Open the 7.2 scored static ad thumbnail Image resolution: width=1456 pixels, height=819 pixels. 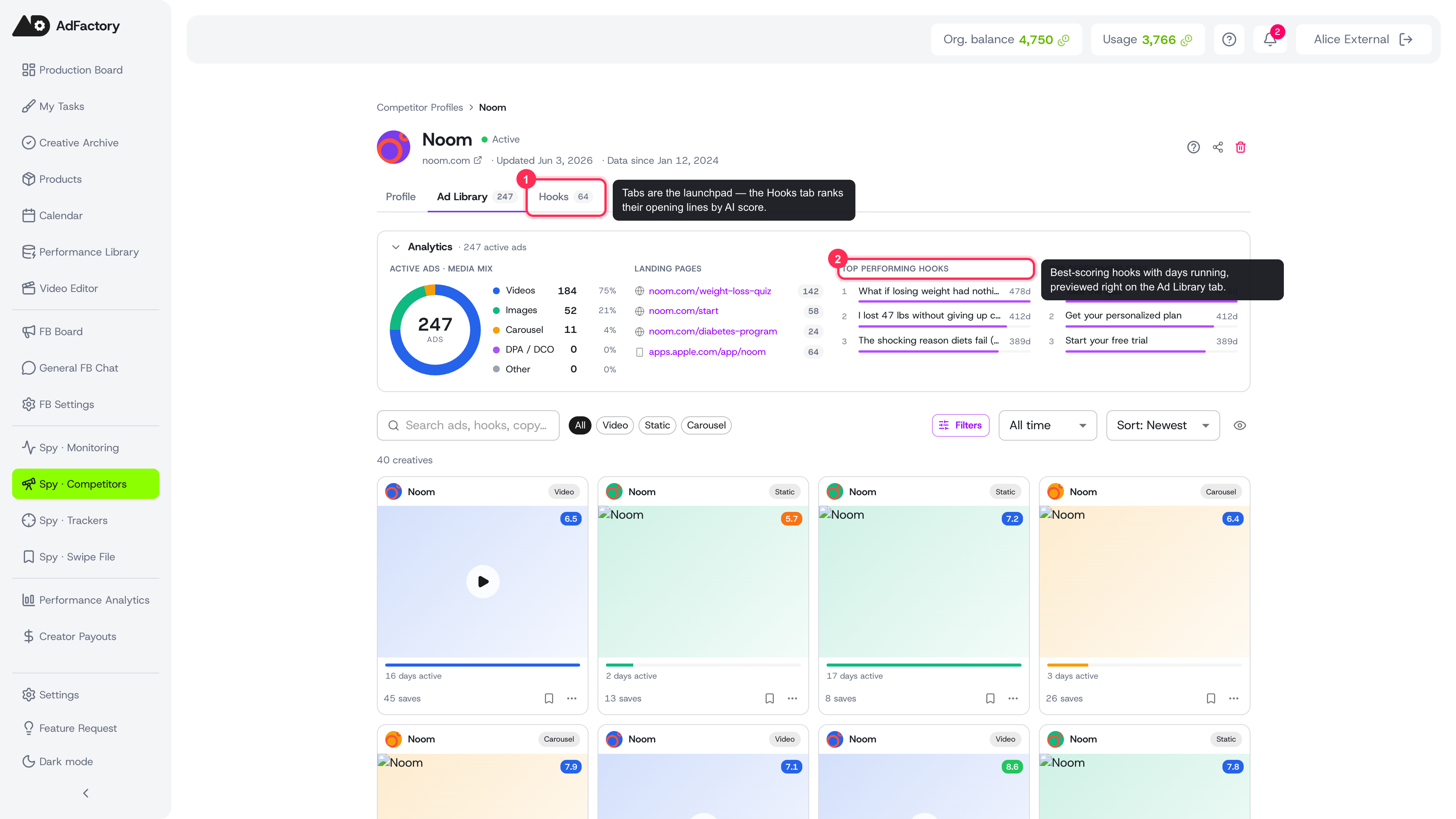pos(924,581)
